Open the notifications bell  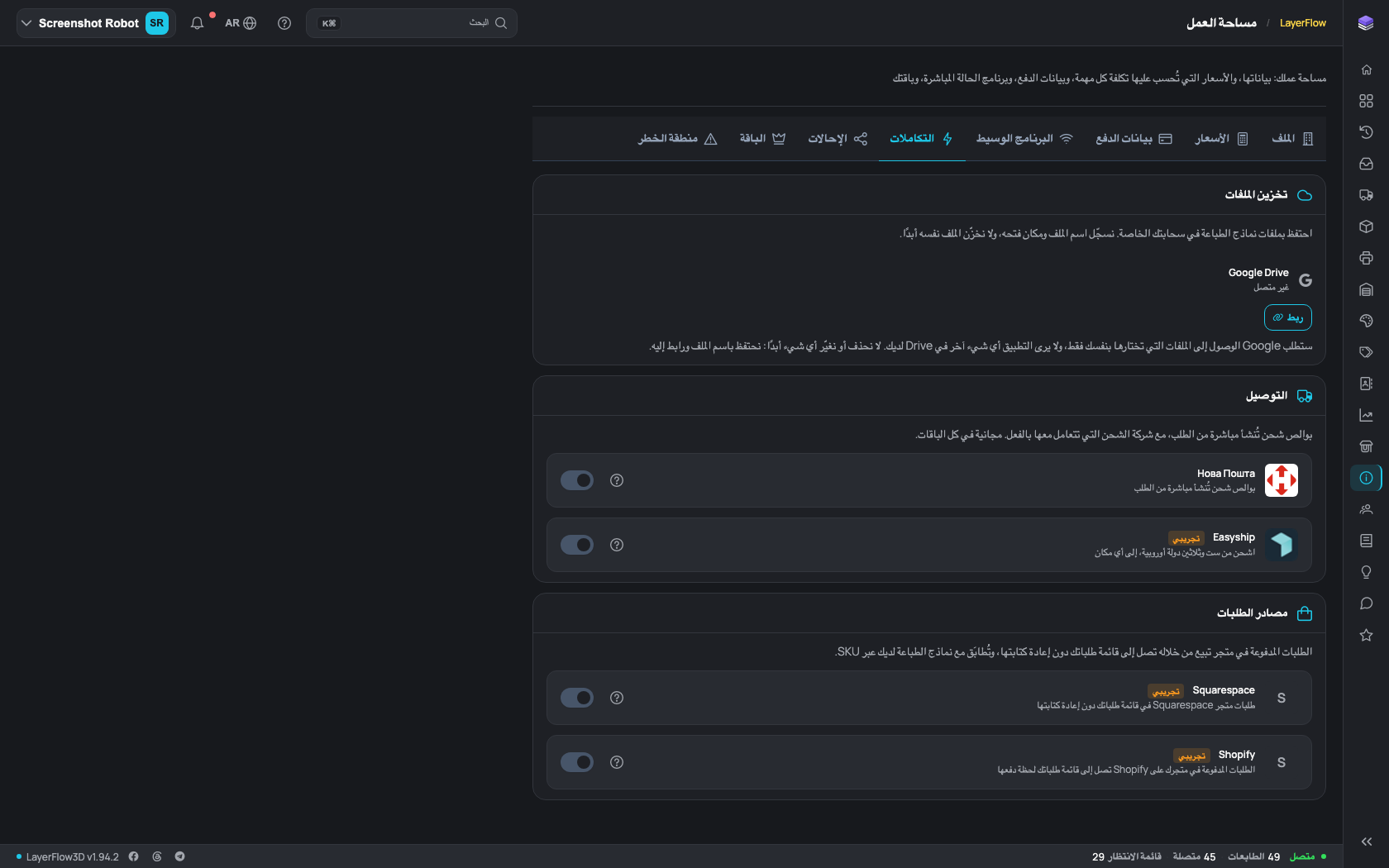pos(197,23)
